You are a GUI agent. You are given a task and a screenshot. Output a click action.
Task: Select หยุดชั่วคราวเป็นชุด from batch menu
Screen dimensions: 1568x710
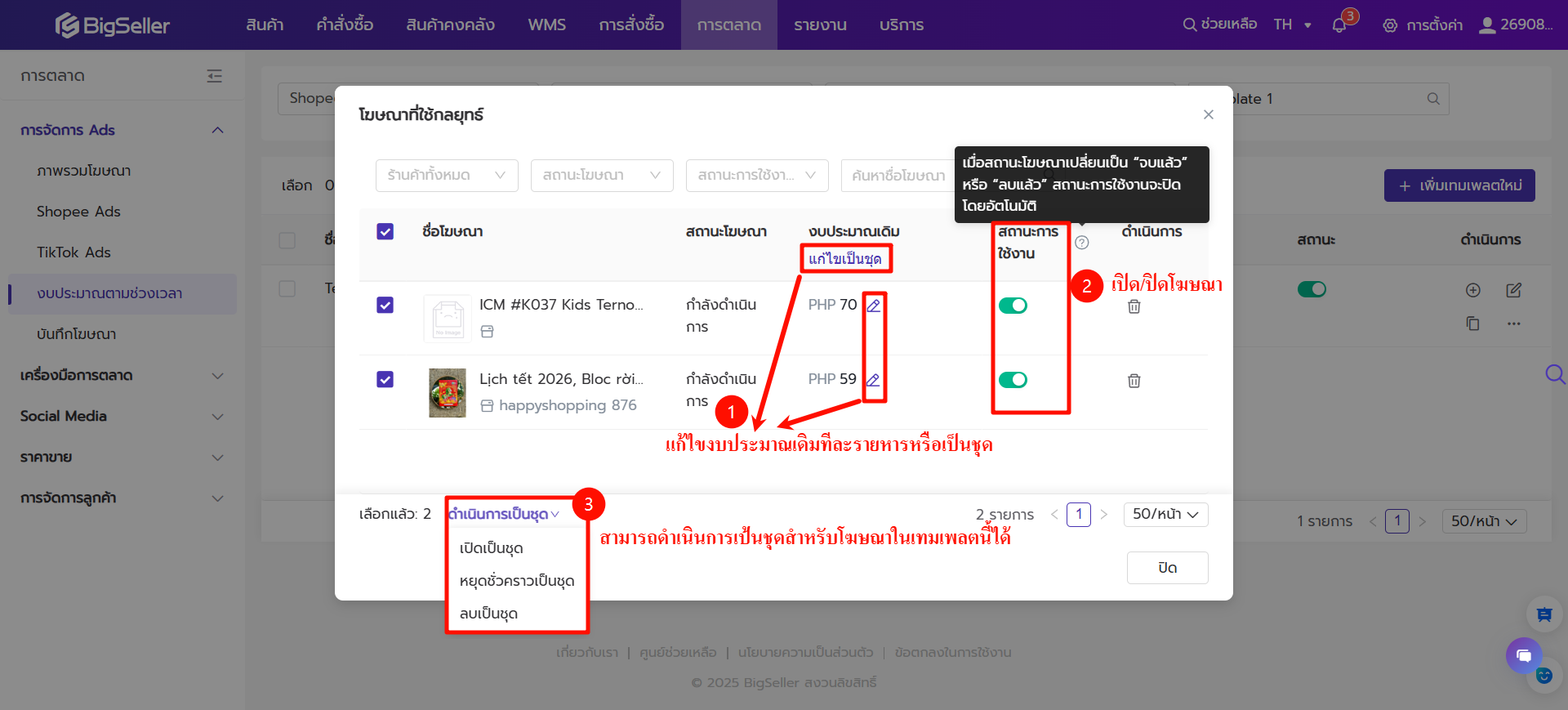(517, 581)
